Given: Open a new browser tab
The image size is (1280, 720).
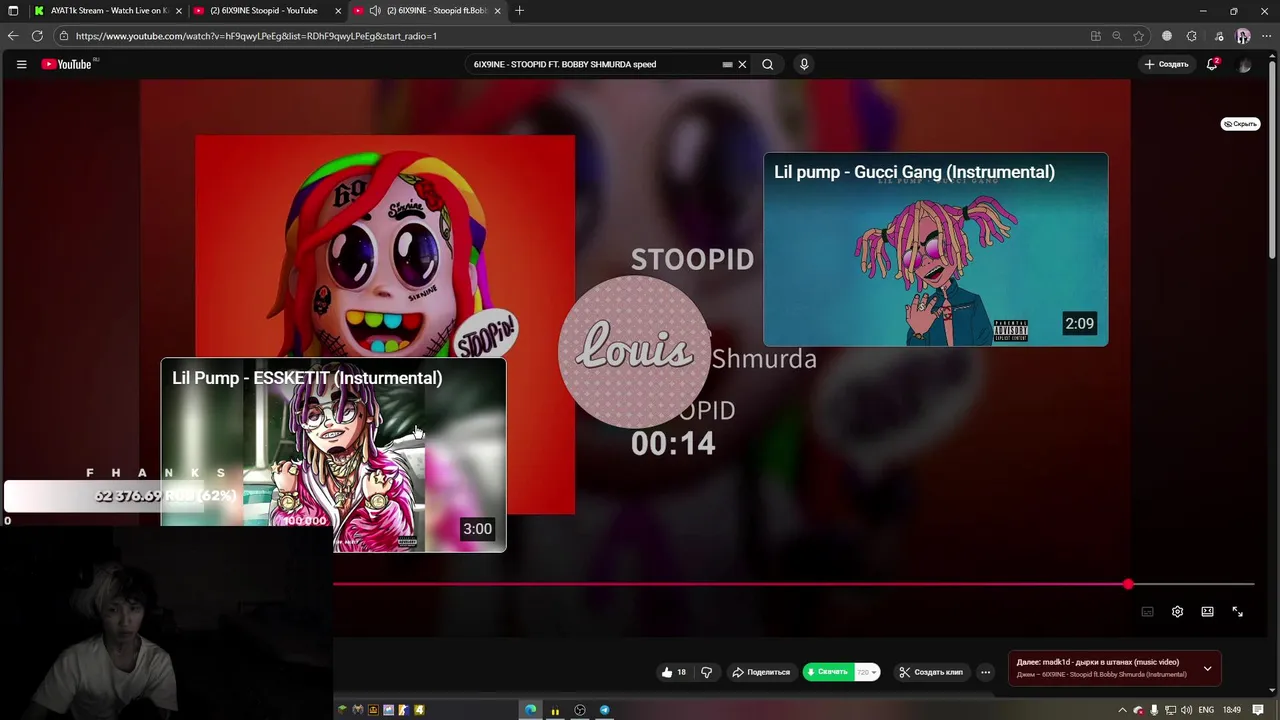Looking at the screenshot, I should [x=519, y=11].
